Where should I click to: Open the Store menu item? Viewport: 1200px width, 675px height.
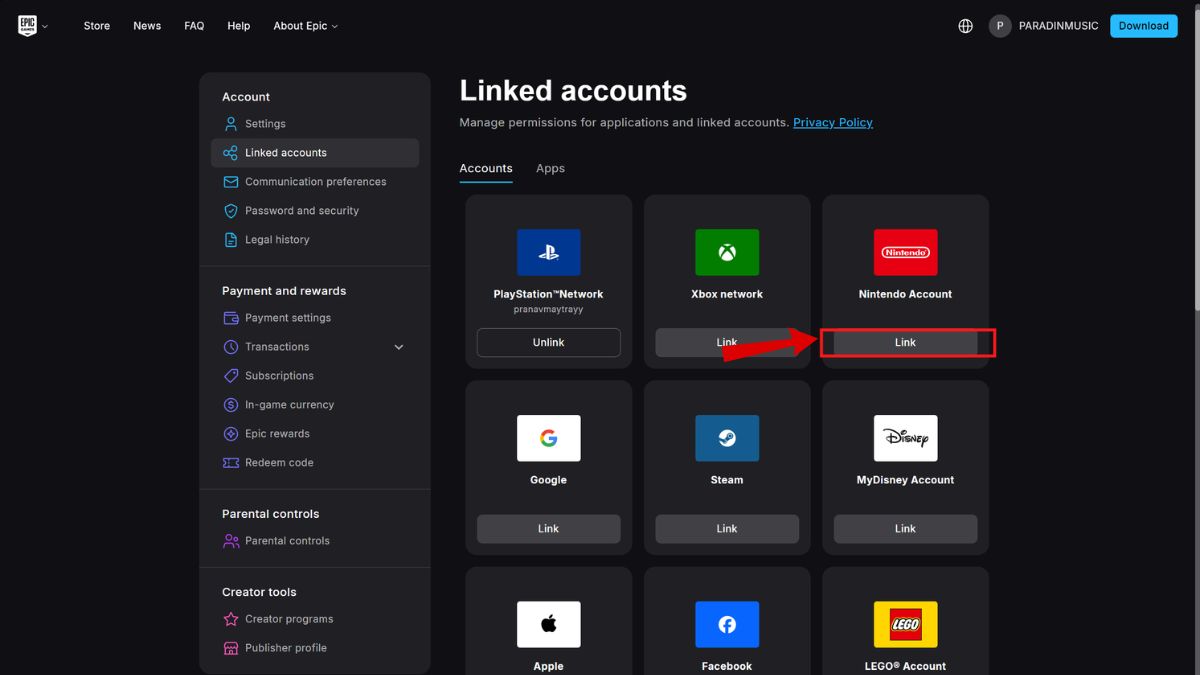tap(97, 26)
